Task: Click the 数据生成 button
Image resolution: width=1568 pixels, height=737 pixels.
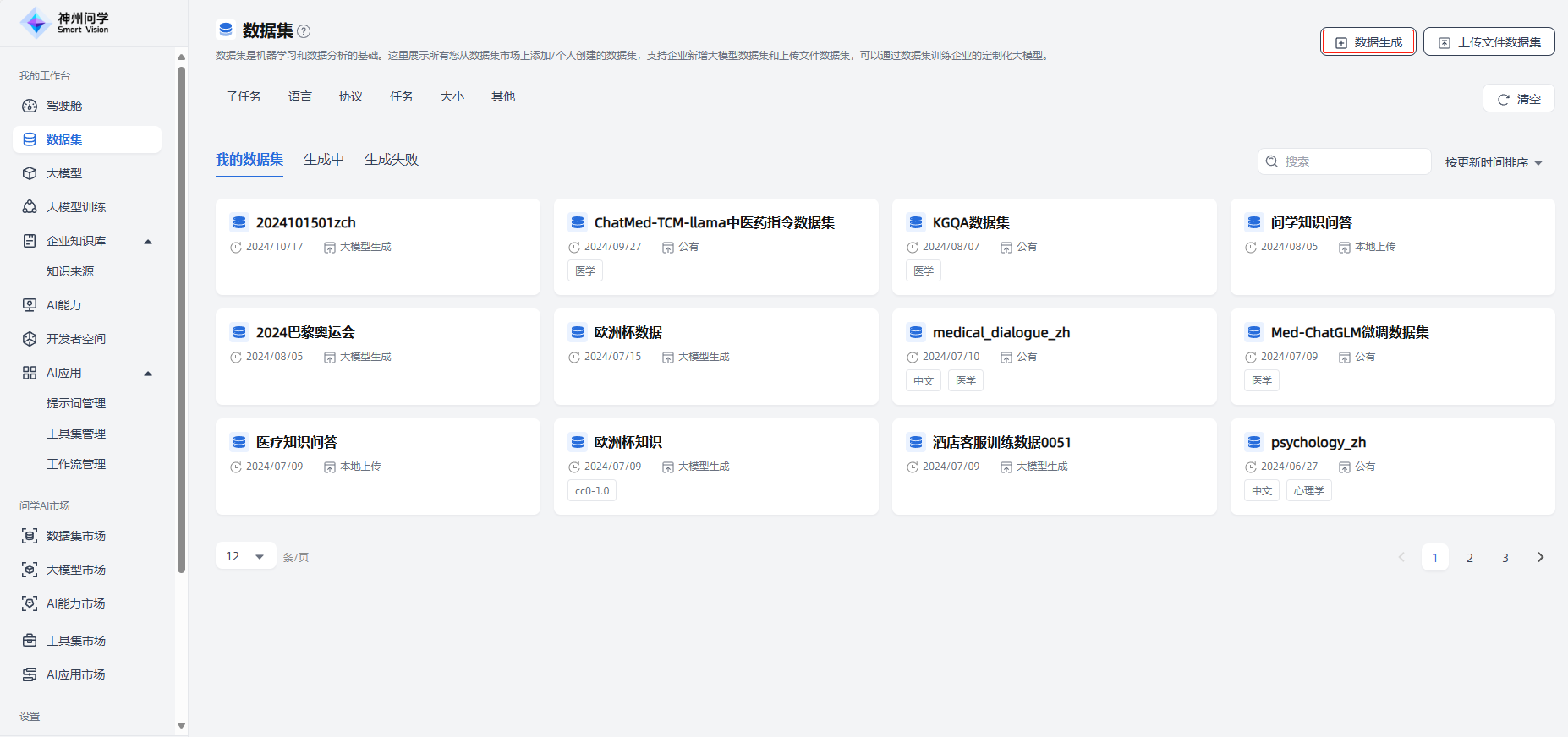Action: click(x=1368, y=42)
